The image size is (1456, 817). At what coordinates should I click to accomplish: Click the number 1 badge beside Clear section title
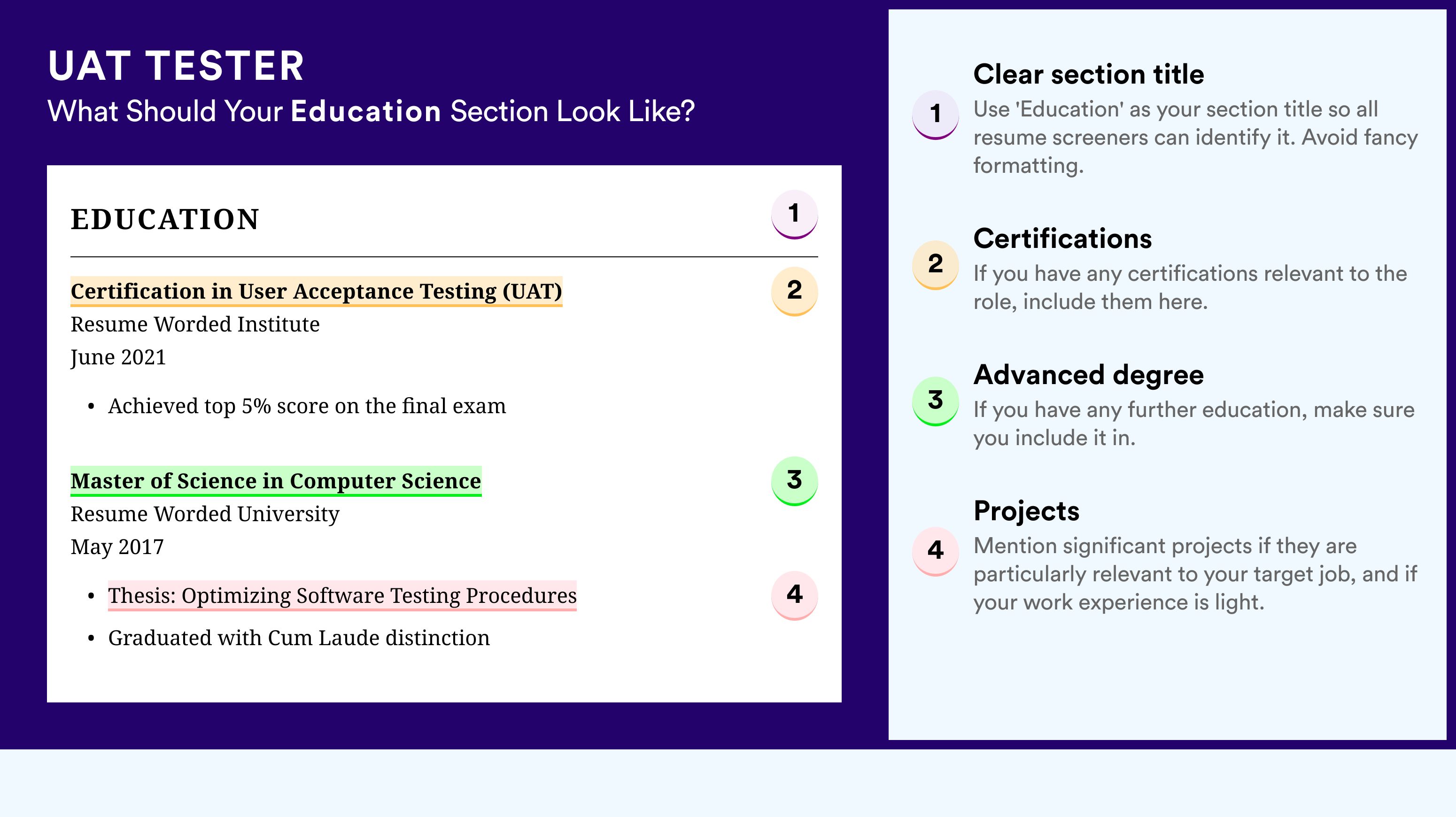coord(936,115)
